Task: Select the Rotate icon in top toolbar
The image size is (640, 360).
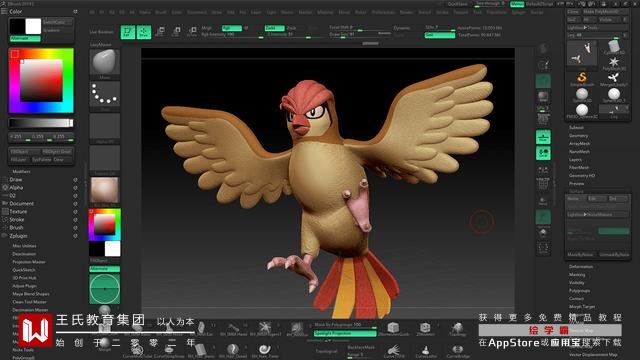Action: tap(192, 31)
